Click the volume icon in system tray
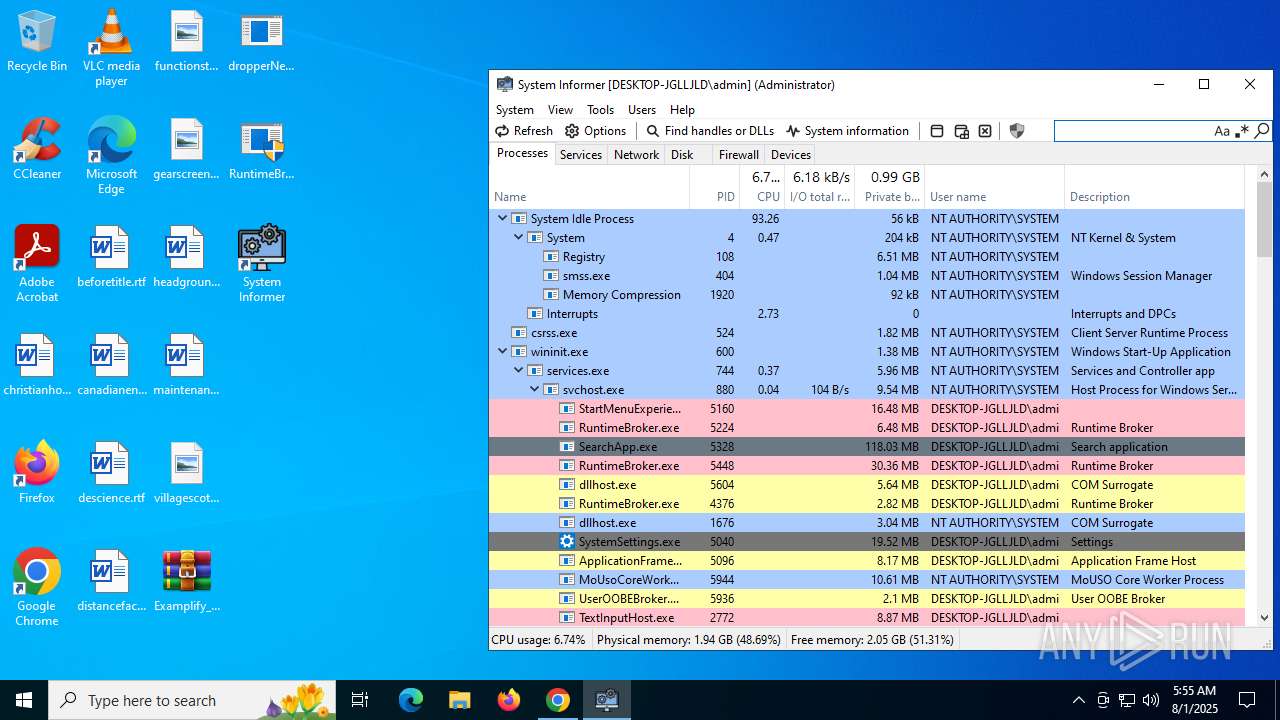The height and width of the screenshot is (720, 1280). pos(1151,700)
